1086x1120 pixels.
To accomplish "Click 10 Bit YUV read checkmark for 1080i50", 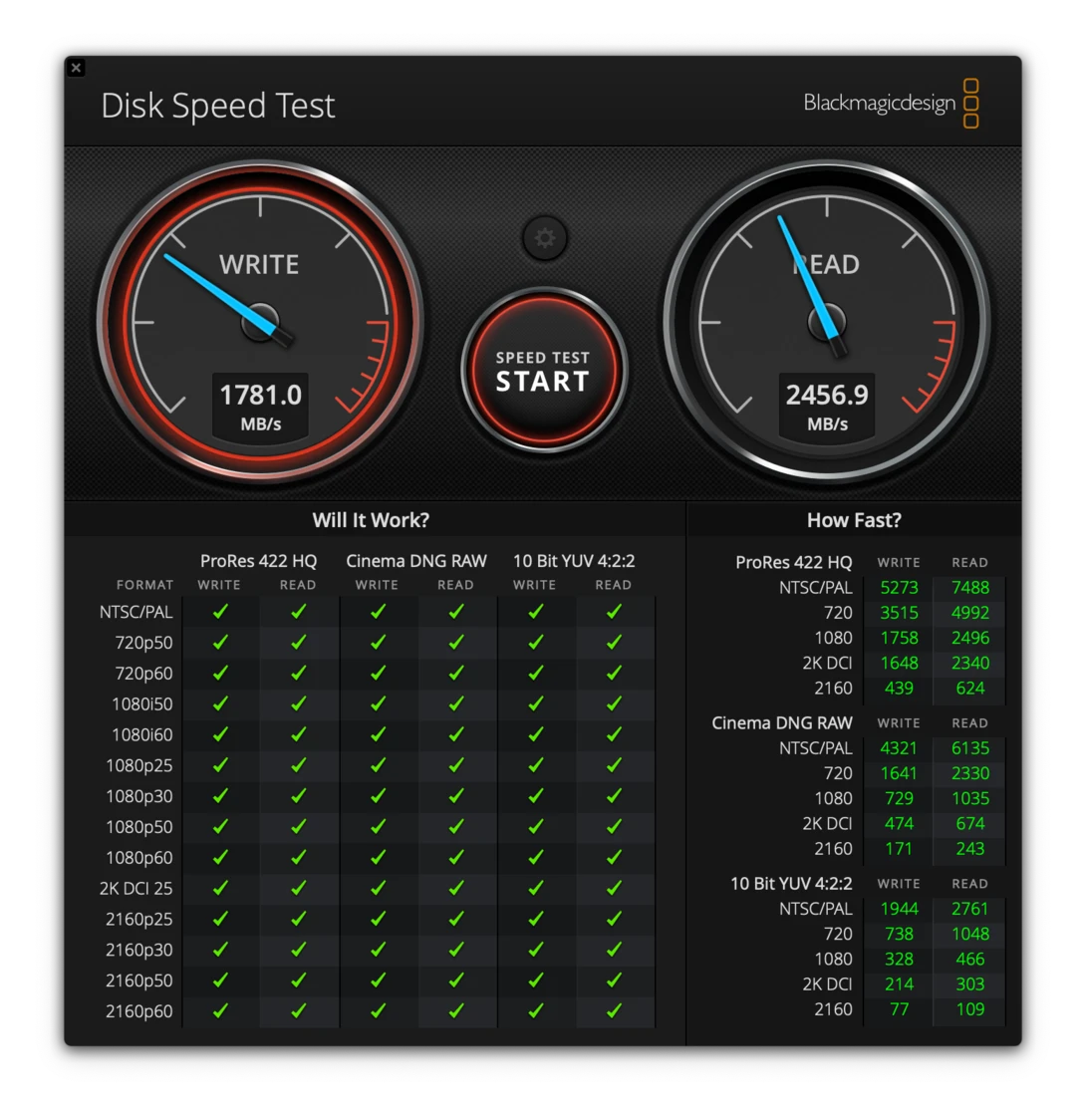I will pyautogui.click(x=614, y=704).
